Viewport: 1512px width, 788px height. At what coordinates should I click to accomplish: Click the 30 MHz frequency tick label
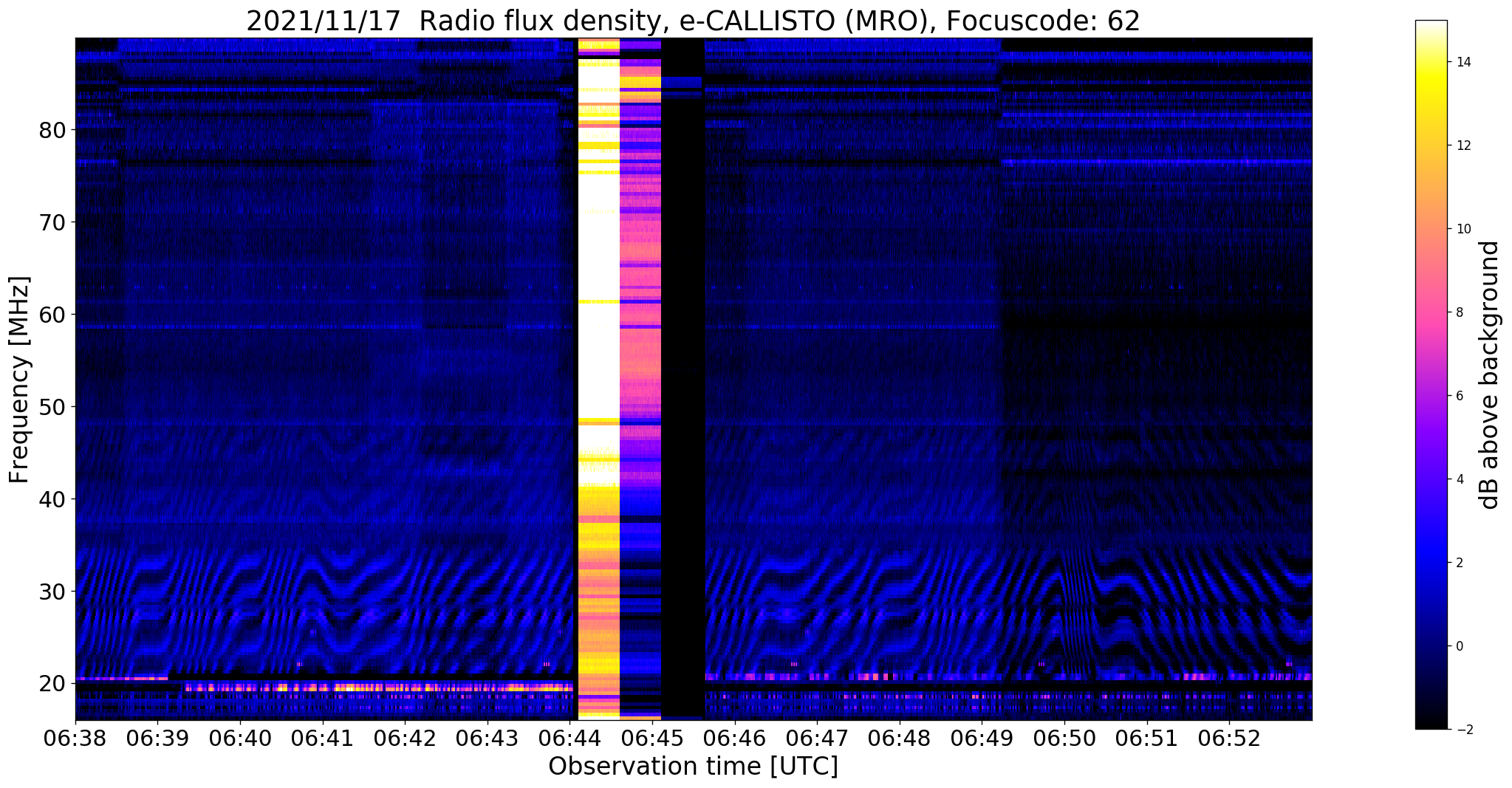(x=52, y=592)
